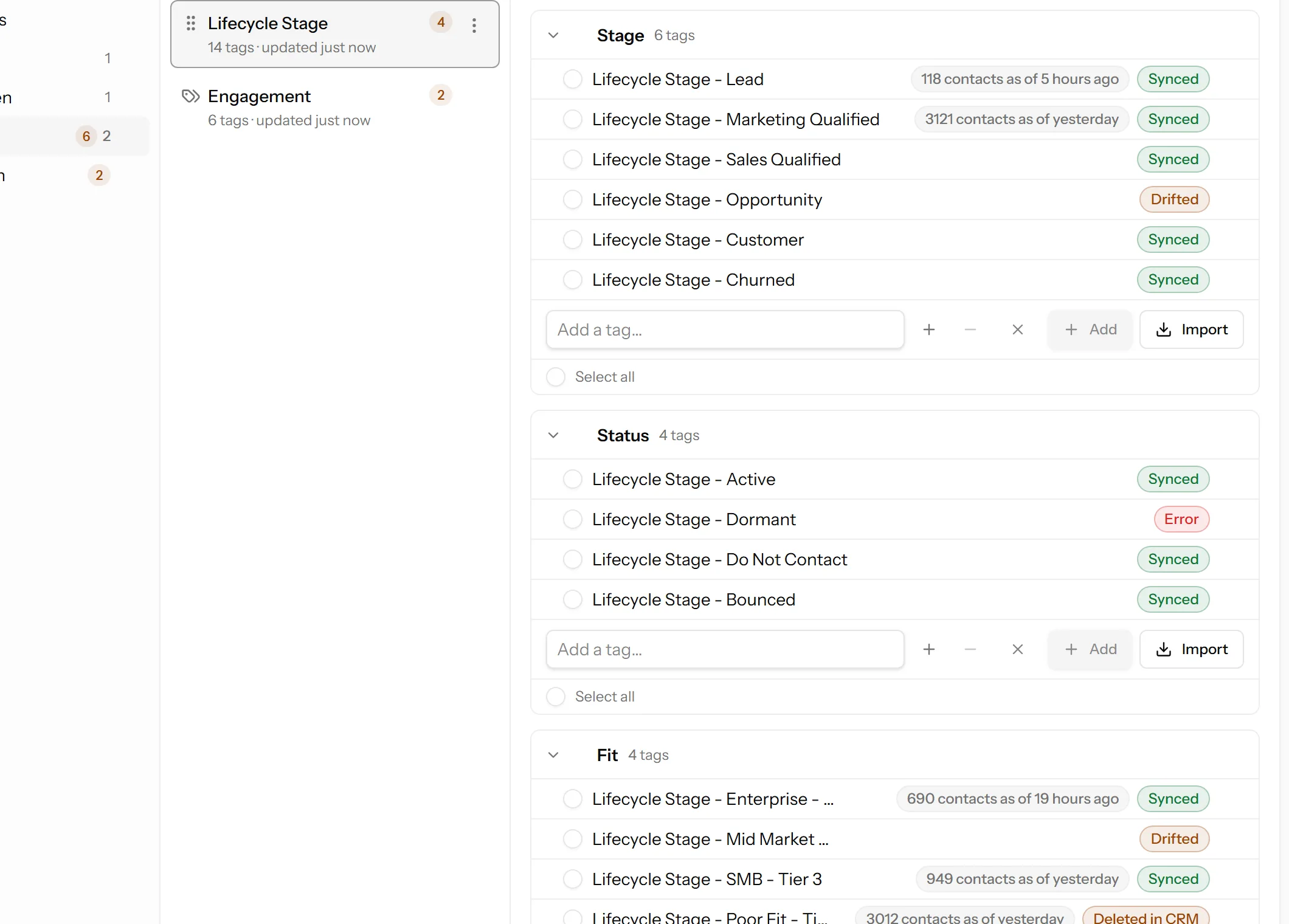1289x924 pixels.
Task: Select the Lifecycle Stage - Enterprise checkbox
Action: (x=573, y=799)
